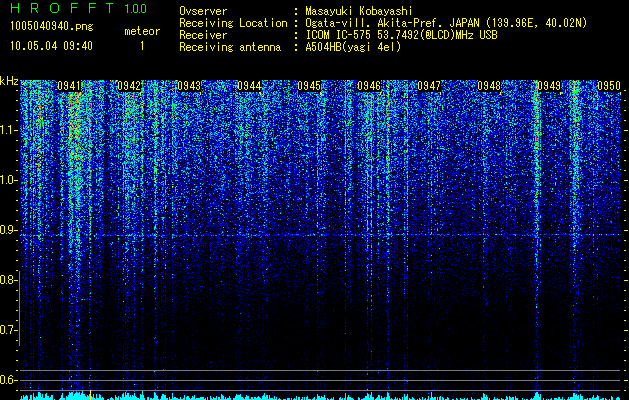629x400 pixels.
Task: Click the ICOM IC-575 53.7492 receiver text
Action: click(401, 35)
